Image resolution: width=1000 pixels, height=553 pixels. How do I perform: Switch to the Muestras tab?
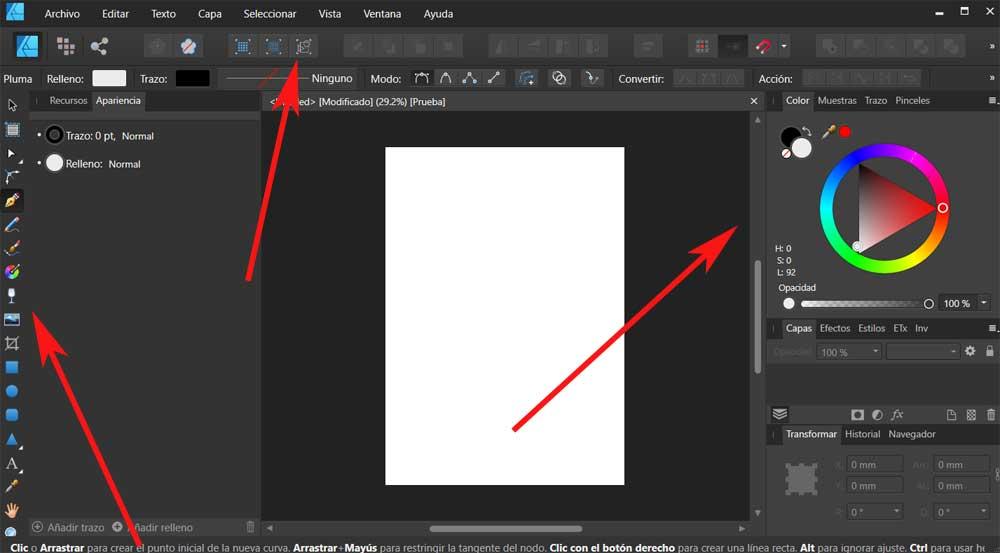(x=837, y=101)
